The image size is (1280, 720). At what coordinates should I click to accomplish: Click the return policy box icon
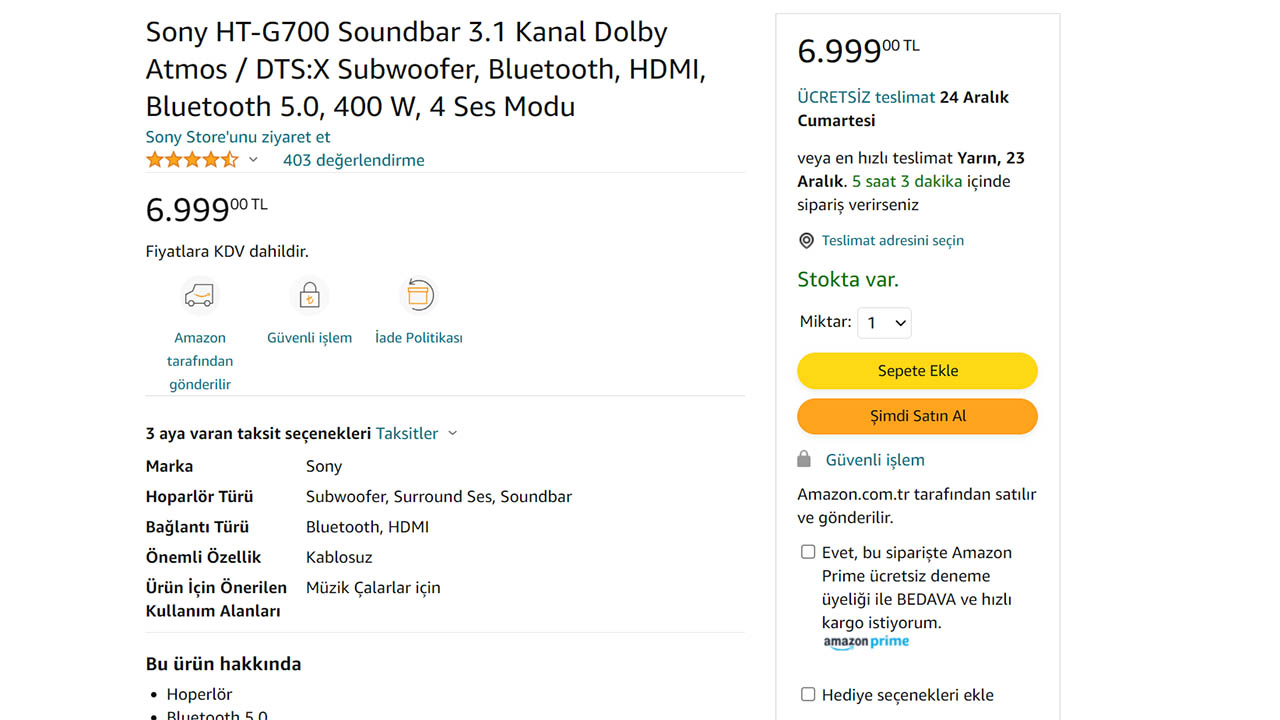click(x=418, y=296)
